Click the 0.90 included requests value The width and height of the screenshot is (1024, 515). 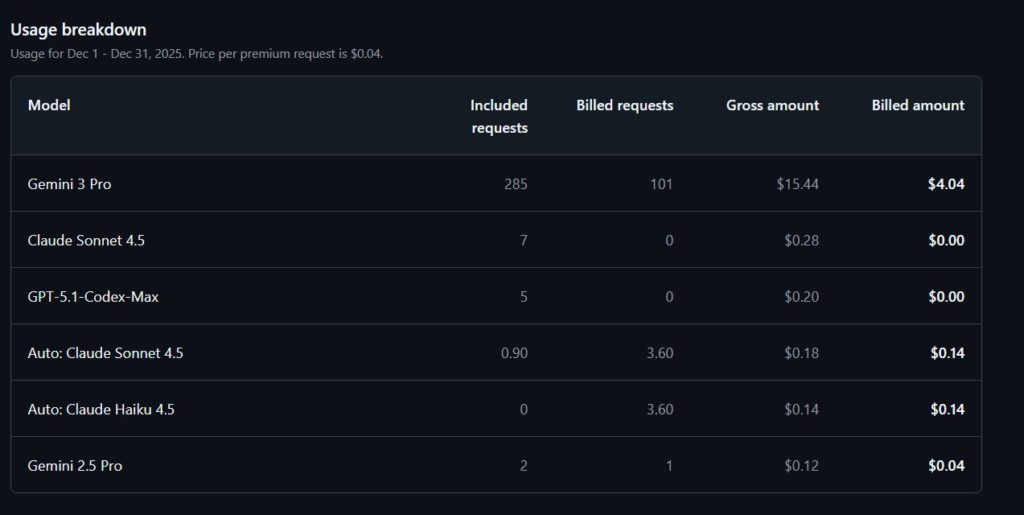point(514,353)
